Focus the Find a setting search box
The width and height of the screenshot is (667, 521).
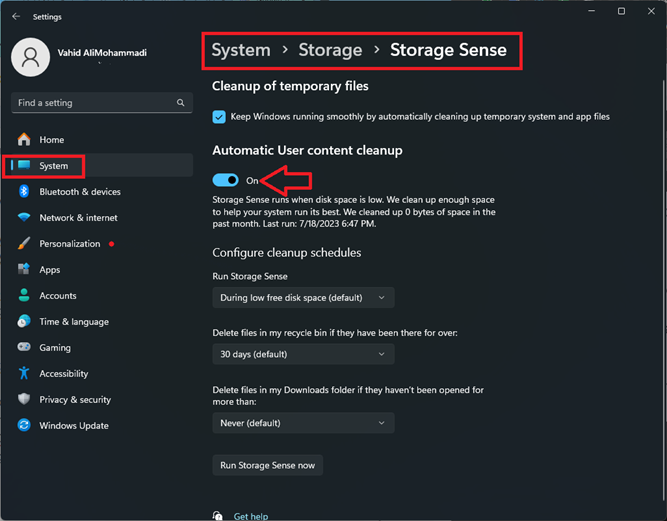102,102
